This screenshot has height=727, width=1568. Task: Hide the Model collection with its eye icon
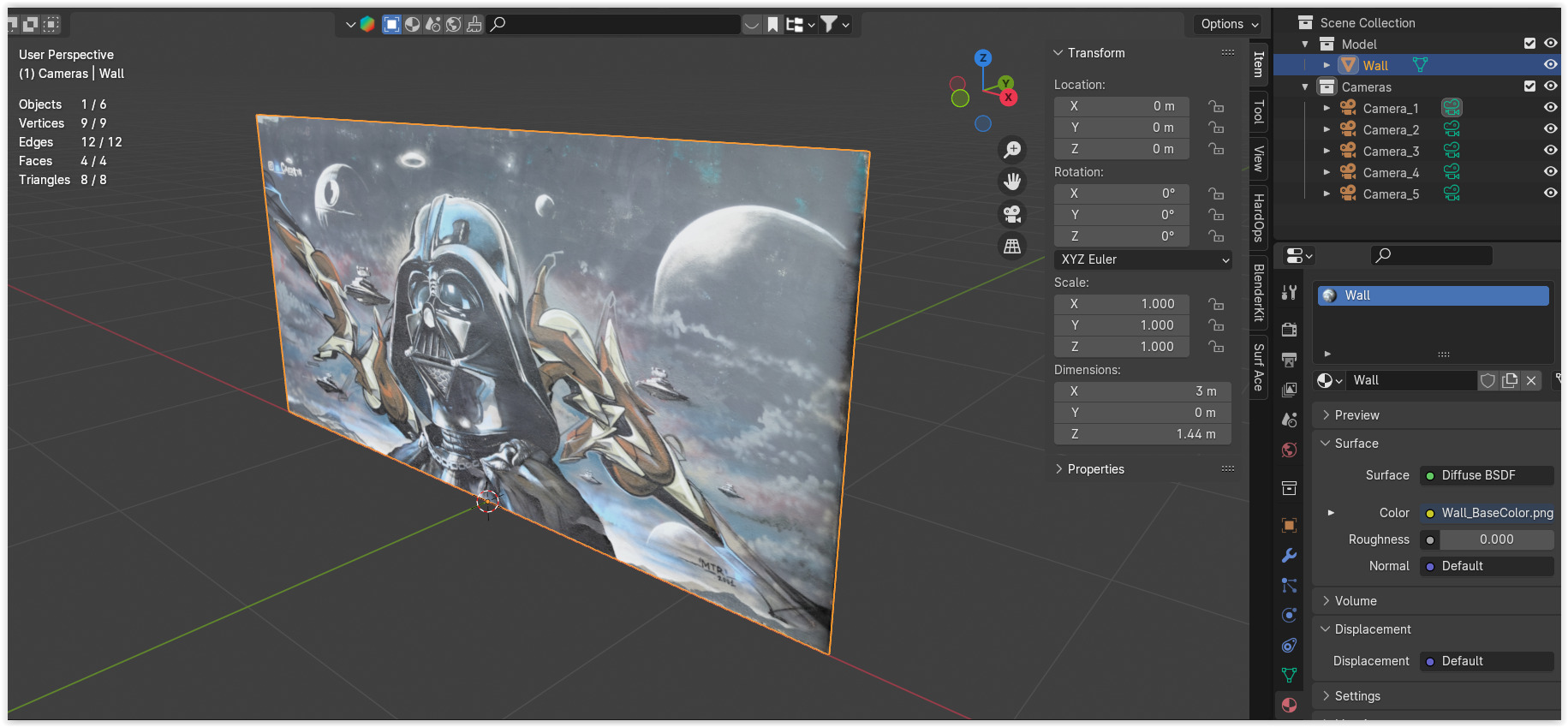coord(1550,44)
